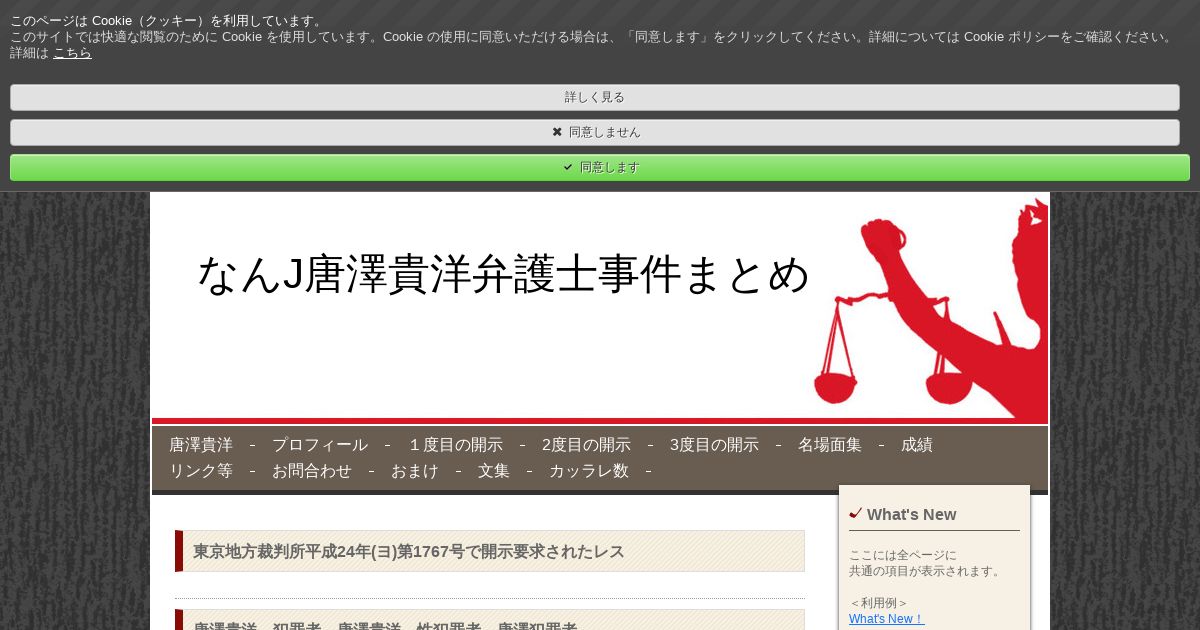Screen dimensions: 1200x630
Task: Open the 名場面集 menu item
Action: coord(830,445)
